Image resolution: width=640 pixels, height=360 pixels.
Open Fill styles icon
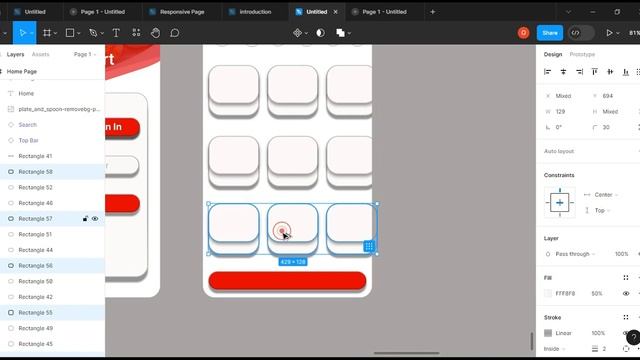626,278
